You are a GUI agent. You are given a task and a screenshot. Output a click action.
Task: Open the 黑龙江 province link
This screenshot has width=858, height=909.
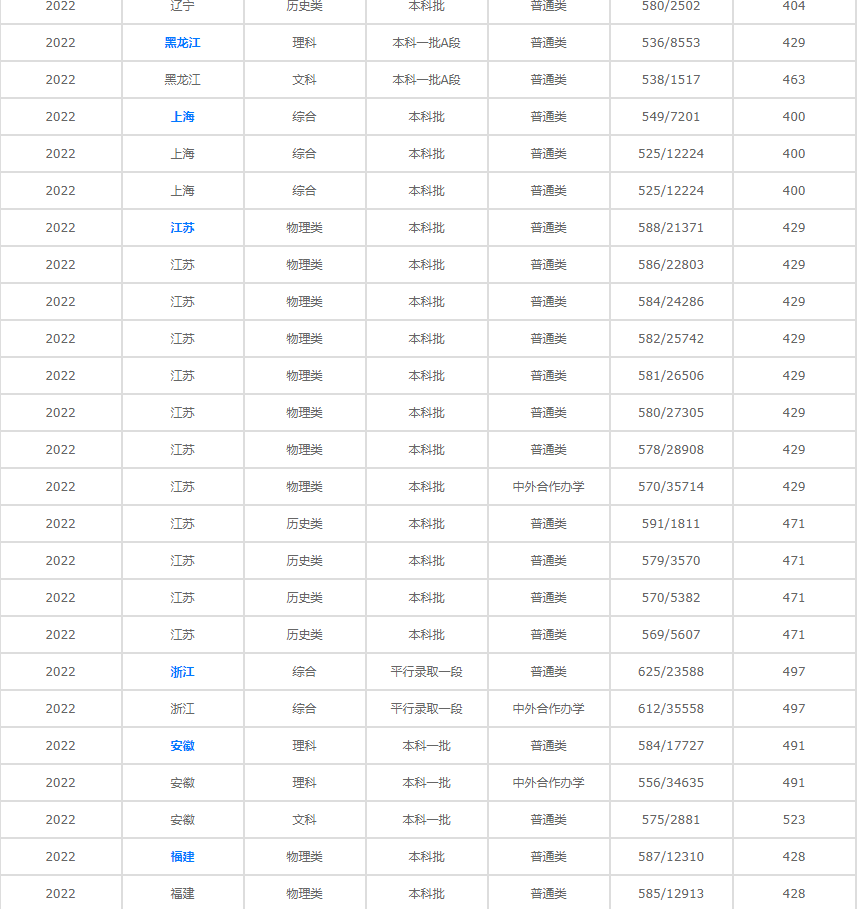(x=183, y=43)
